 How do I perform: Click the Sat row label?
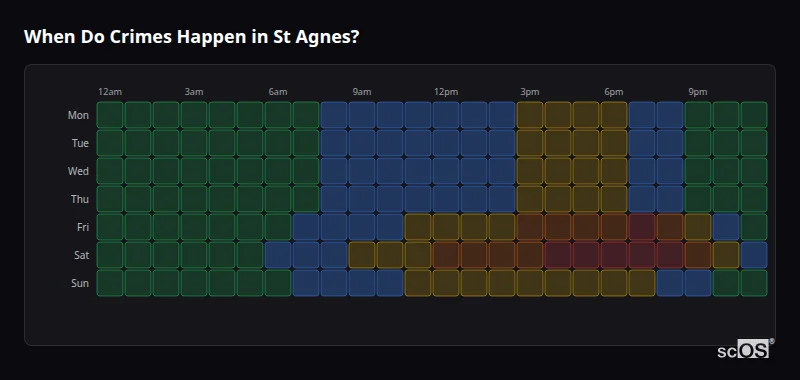coord(81,256)
